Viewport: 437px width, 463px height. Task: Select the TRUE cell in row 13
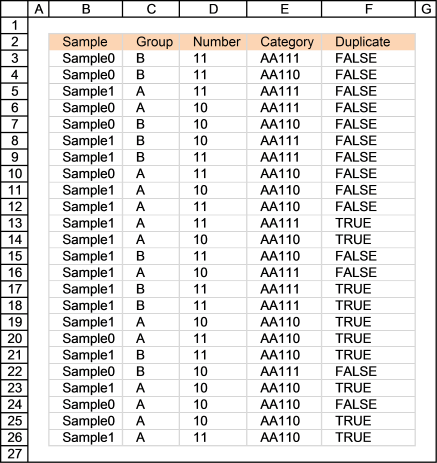coord(368,223)
